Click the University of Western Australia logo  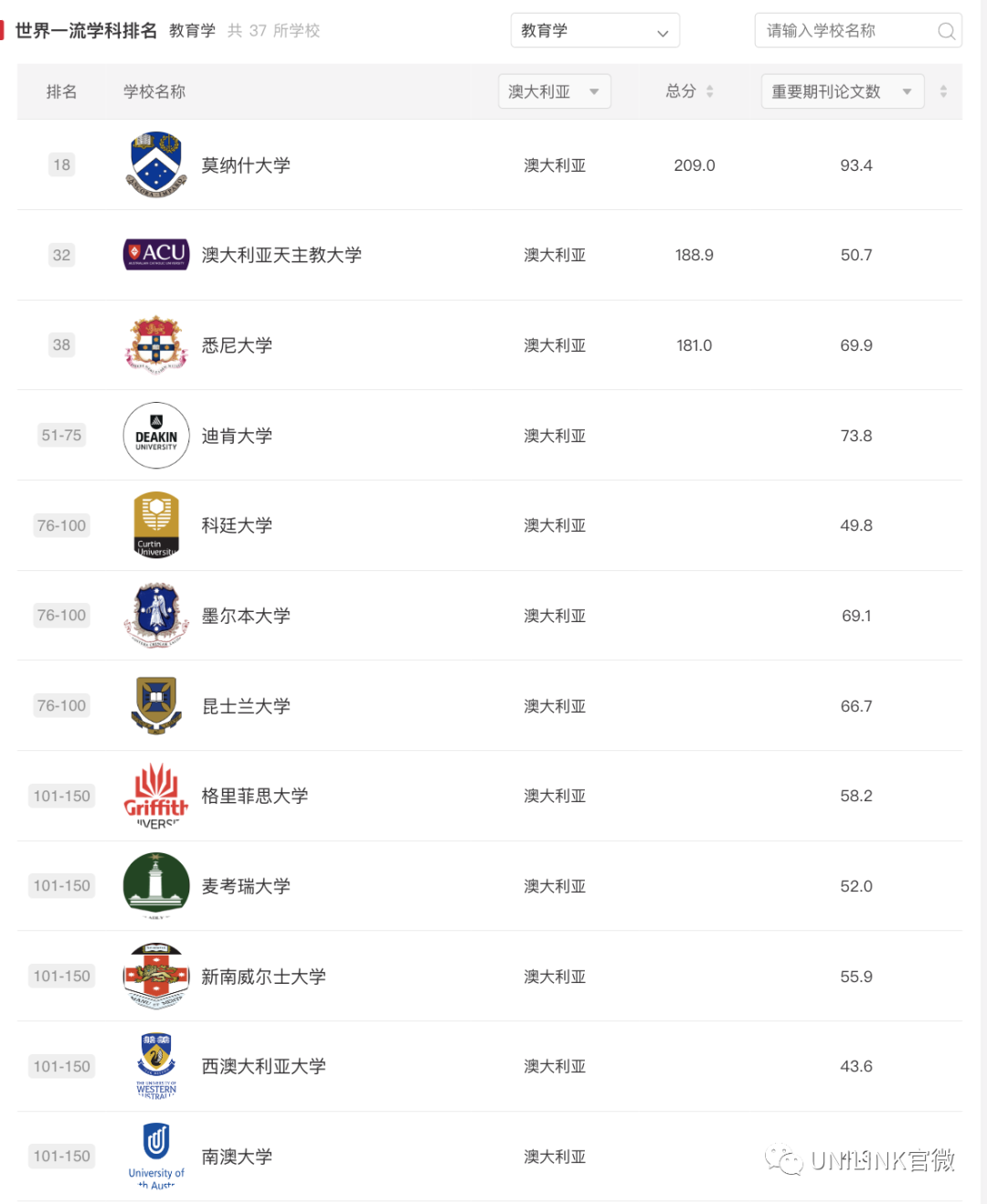(x=156, y=1066)
